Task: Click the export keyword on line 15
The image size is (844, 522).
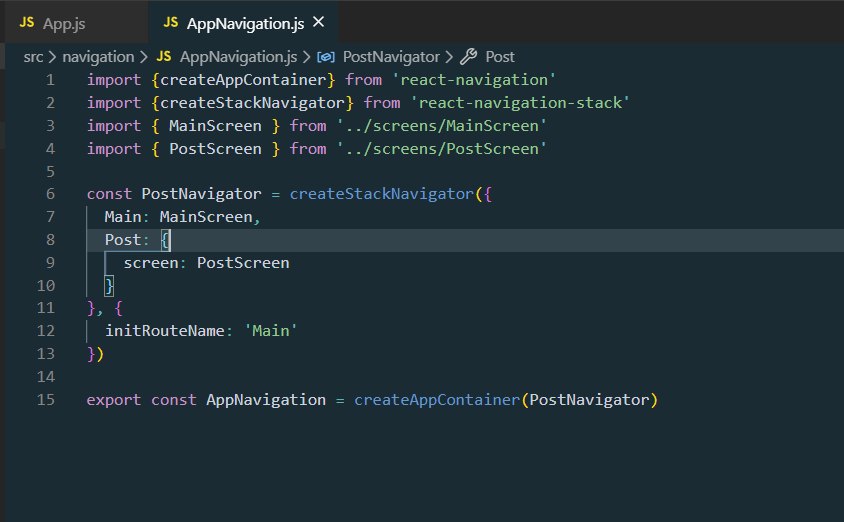Action: point(114,400)
